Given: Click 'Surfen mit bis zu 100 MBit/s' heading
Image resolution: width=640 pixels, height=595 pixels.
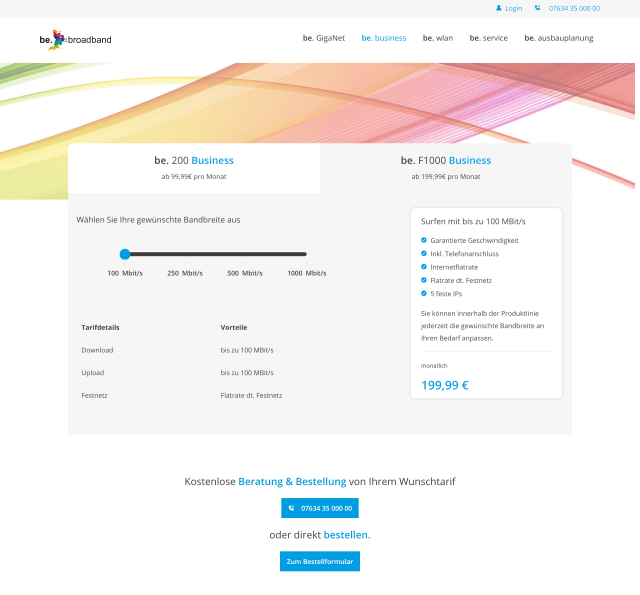Looking at the screenshot, I should (x=473, y=221).
